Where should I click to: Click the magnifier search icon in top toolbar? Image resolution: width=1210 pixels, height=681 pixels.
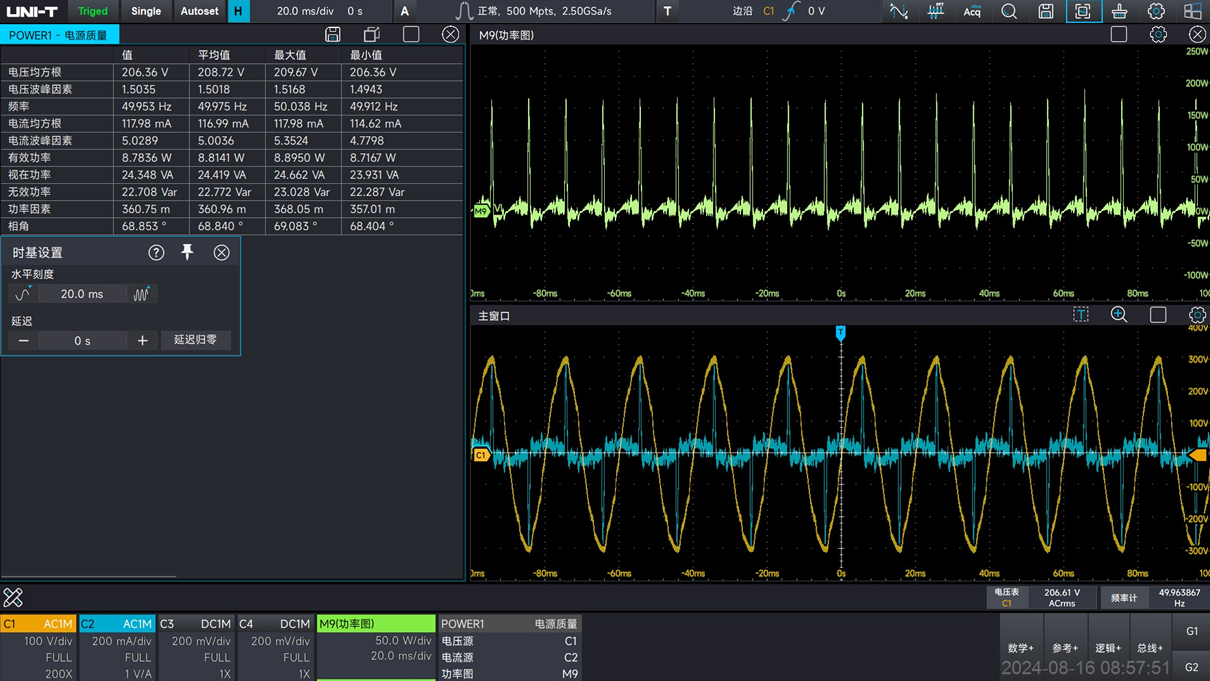[1009, 11]
